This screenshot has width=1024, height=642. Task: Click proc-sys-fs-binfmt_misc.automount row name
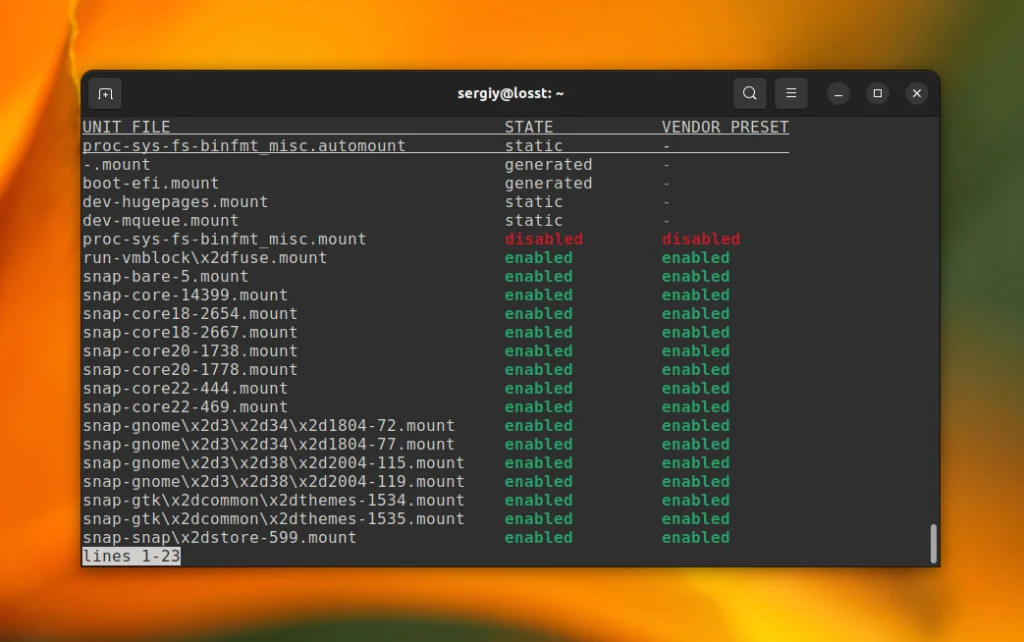244,146
